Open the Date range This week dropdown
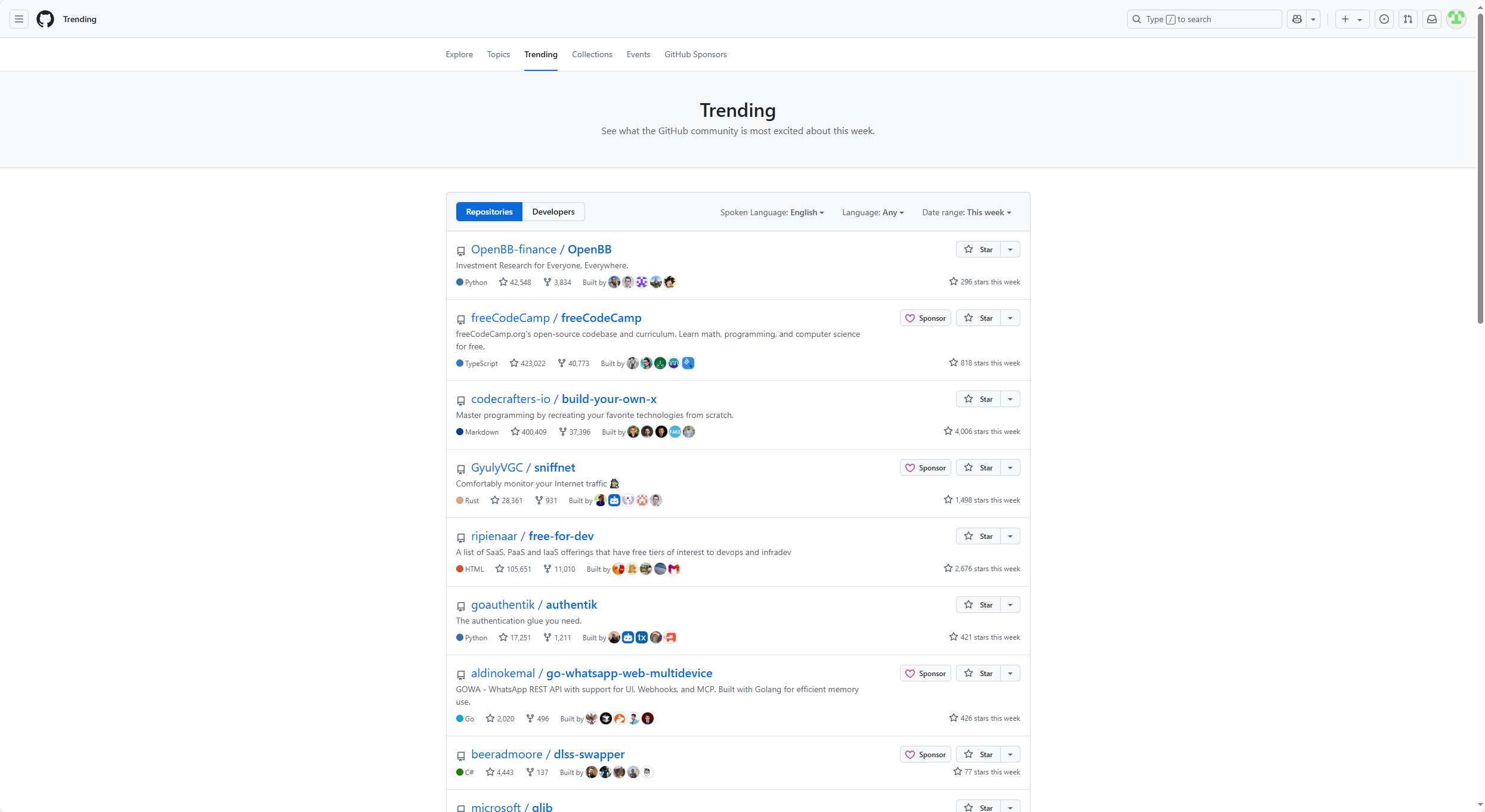This screenshot has width=1485, height=812. click(966, 212)
